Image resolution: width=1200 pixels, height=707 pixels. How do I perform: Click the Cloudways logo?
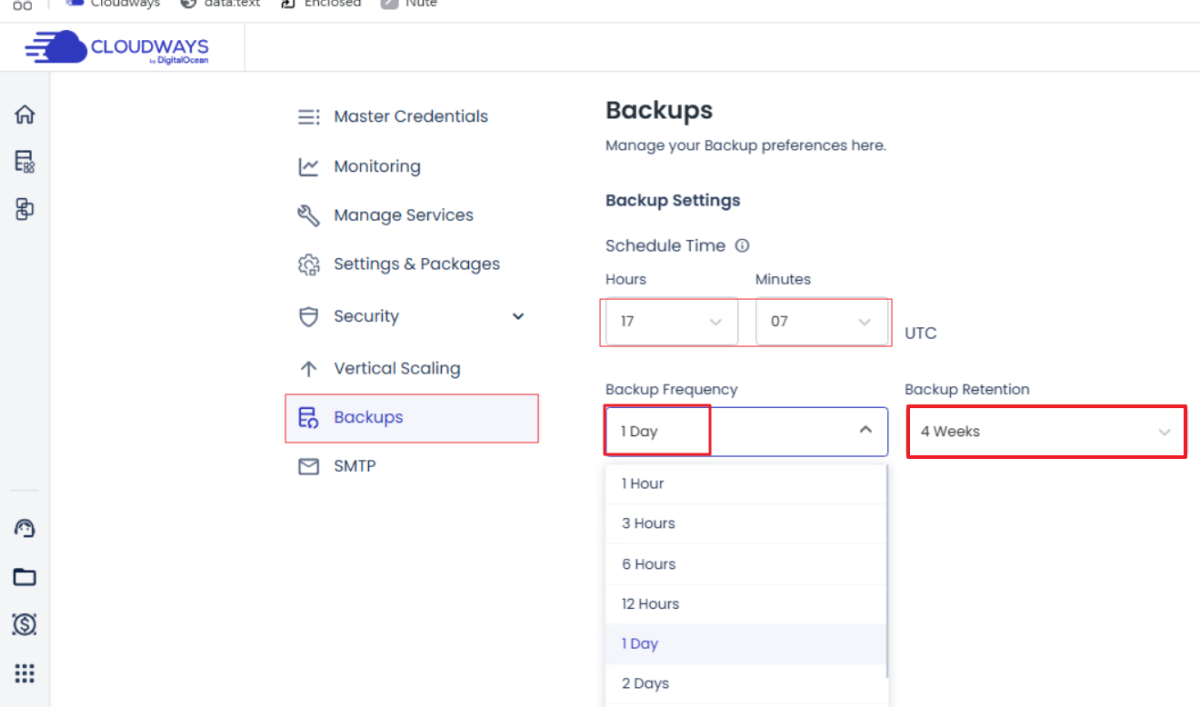(x=118, y=48)
